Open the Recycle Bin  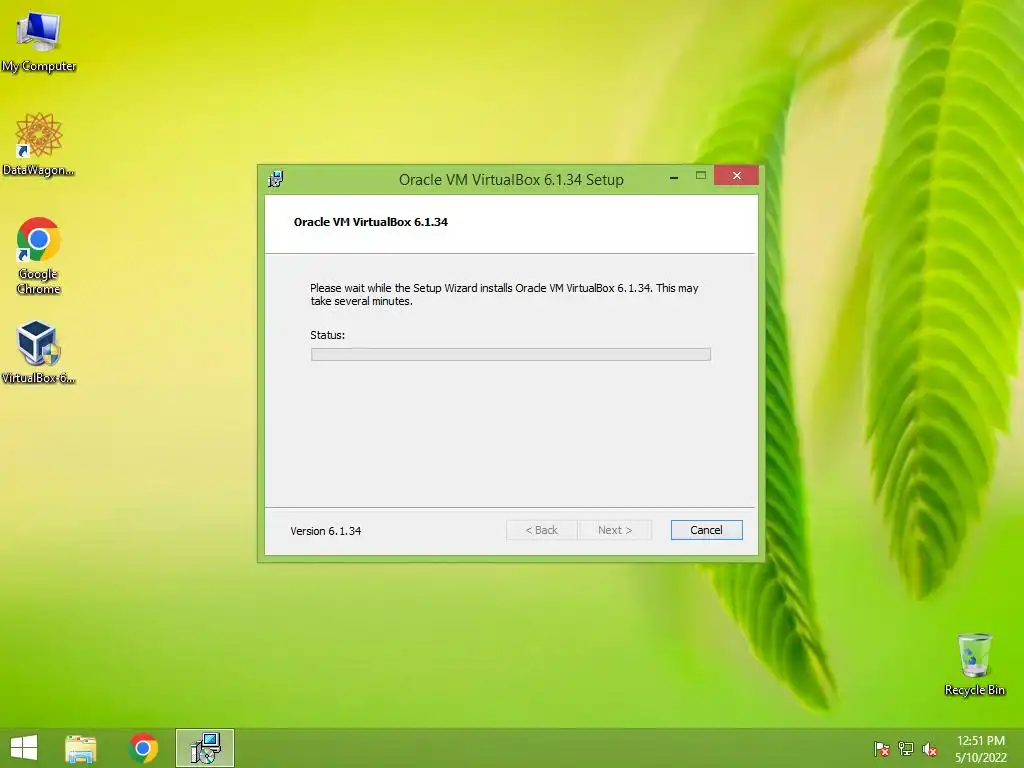point(974,664)
